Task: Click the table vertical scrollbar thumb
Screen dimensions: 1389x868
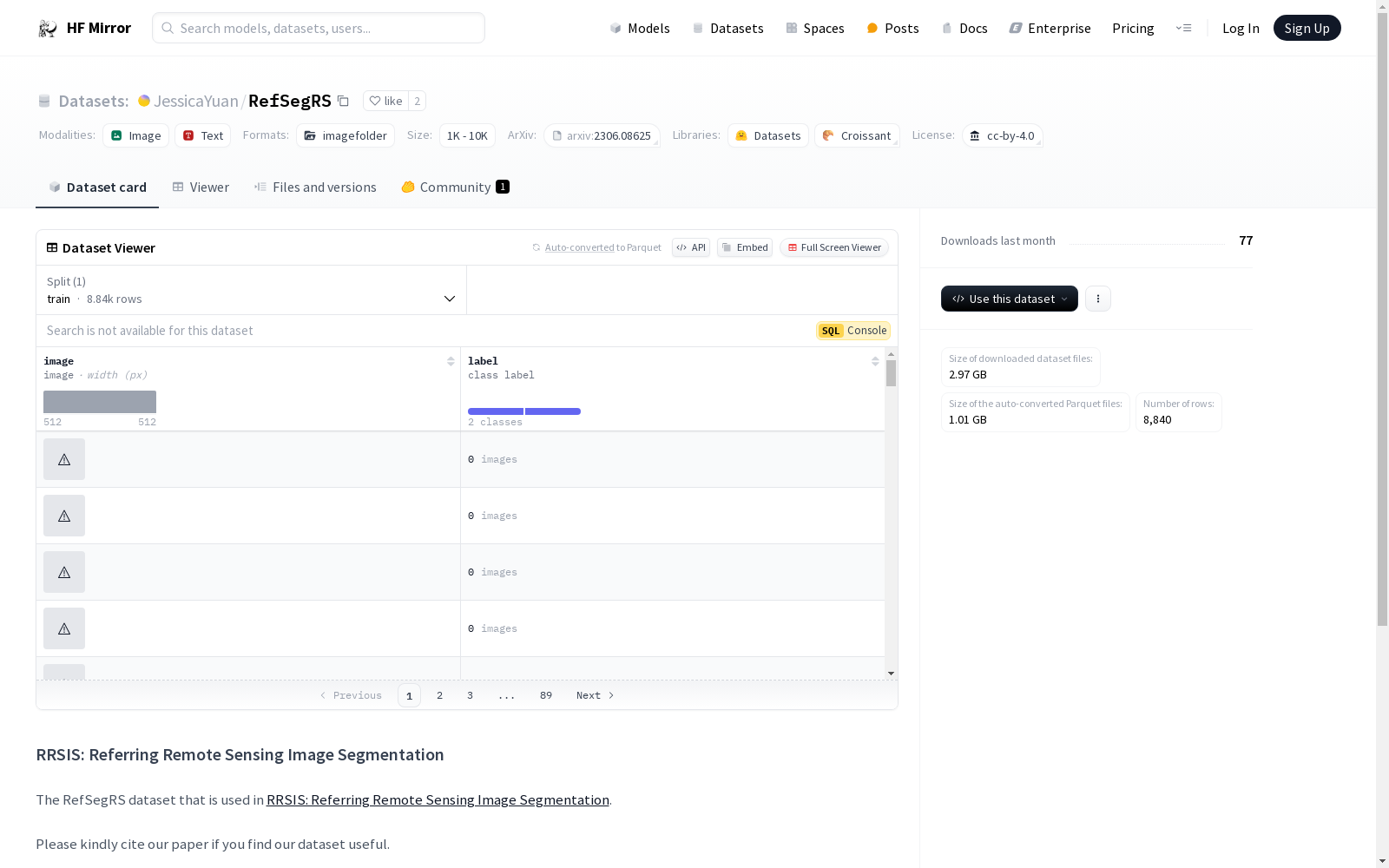Action: point(891,373)
